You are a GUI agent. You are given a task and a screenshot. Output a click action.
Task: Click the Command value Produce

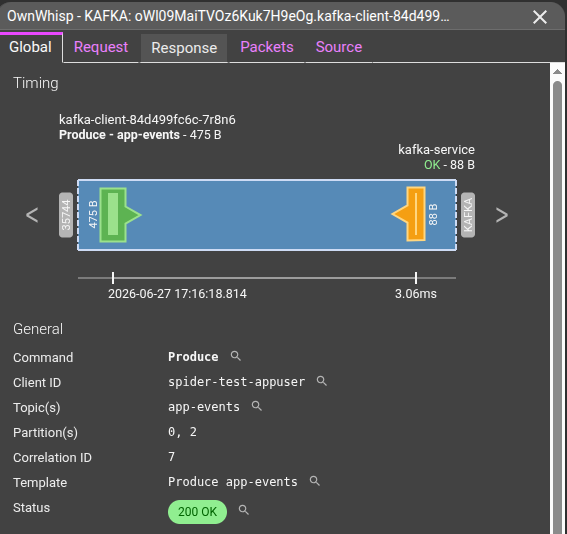pos(193,357)
